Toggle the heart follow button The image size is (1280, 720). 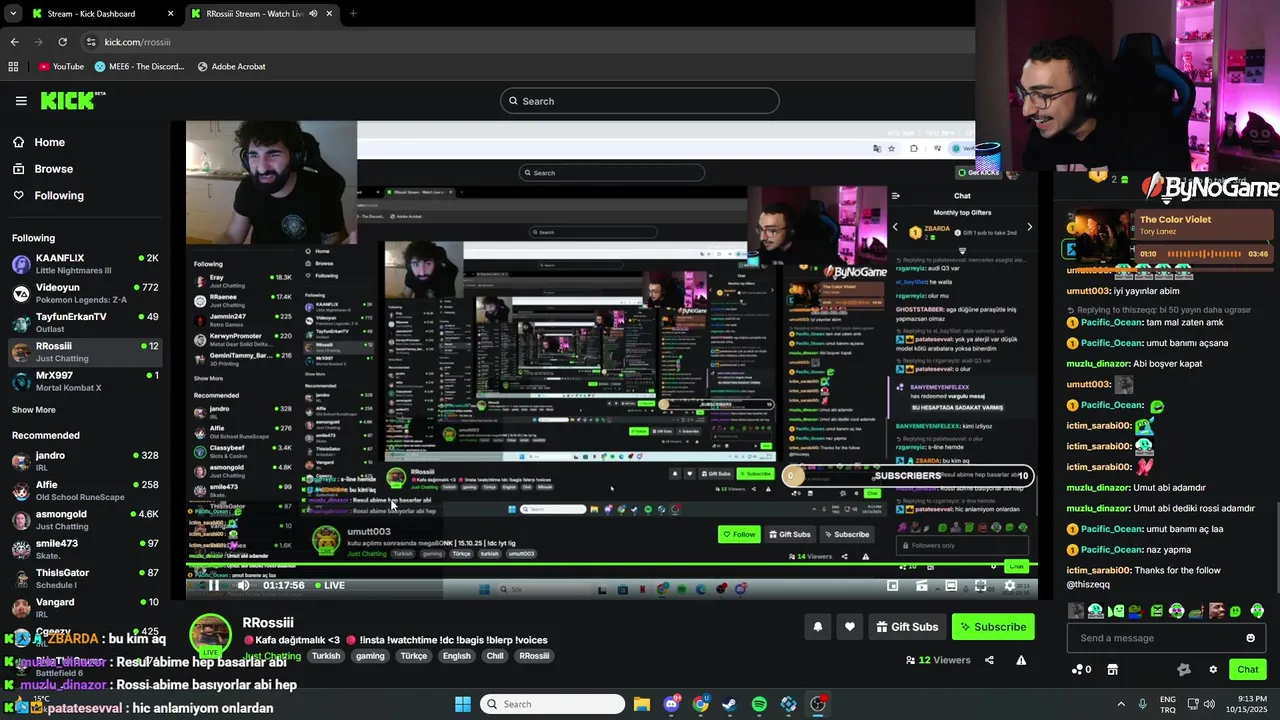[849, 627]
